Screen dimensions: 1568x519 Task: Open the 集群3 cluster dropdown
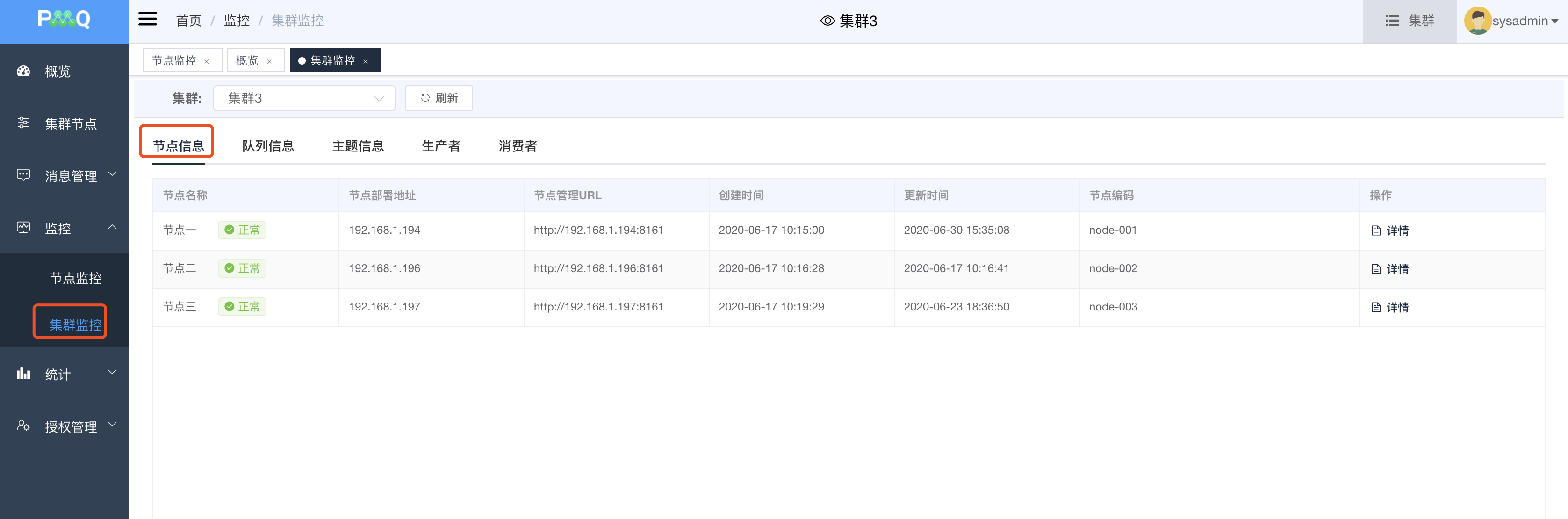304,99
